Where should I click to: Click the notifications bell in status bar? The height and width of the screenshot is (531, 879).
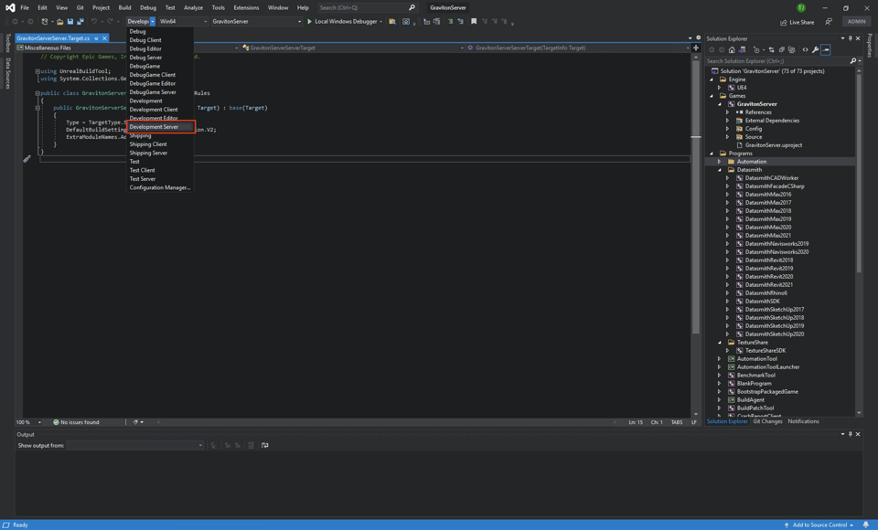tap(866, 525)
